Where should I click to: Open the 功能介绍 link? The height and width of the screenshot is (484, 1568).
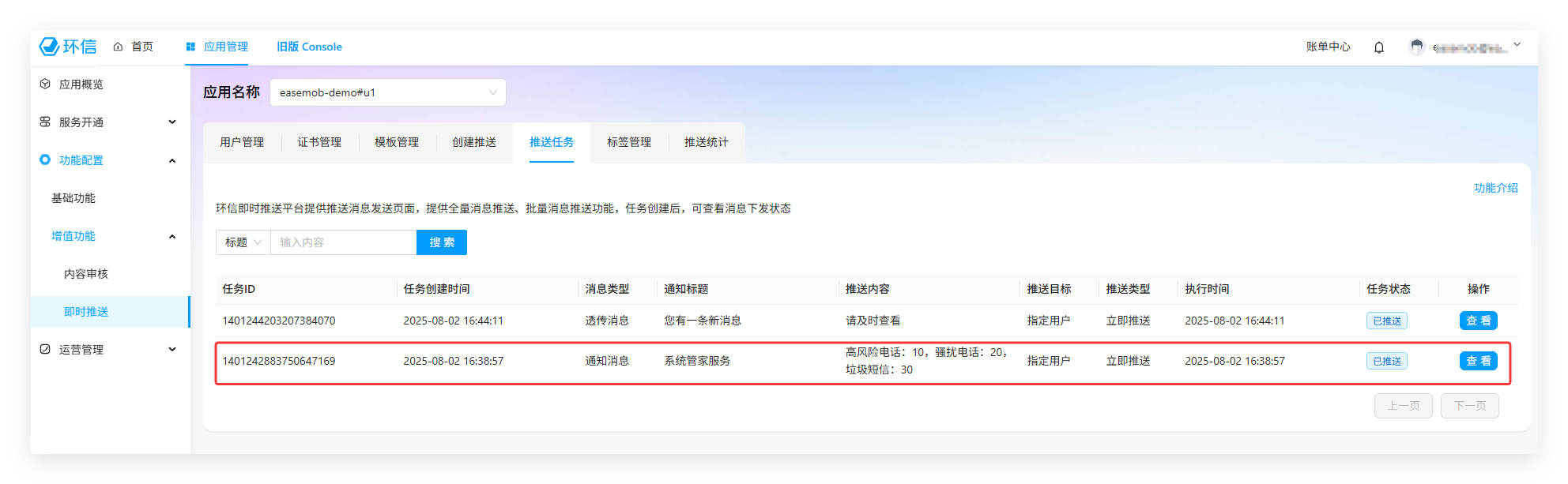(x=1495, y=188)
